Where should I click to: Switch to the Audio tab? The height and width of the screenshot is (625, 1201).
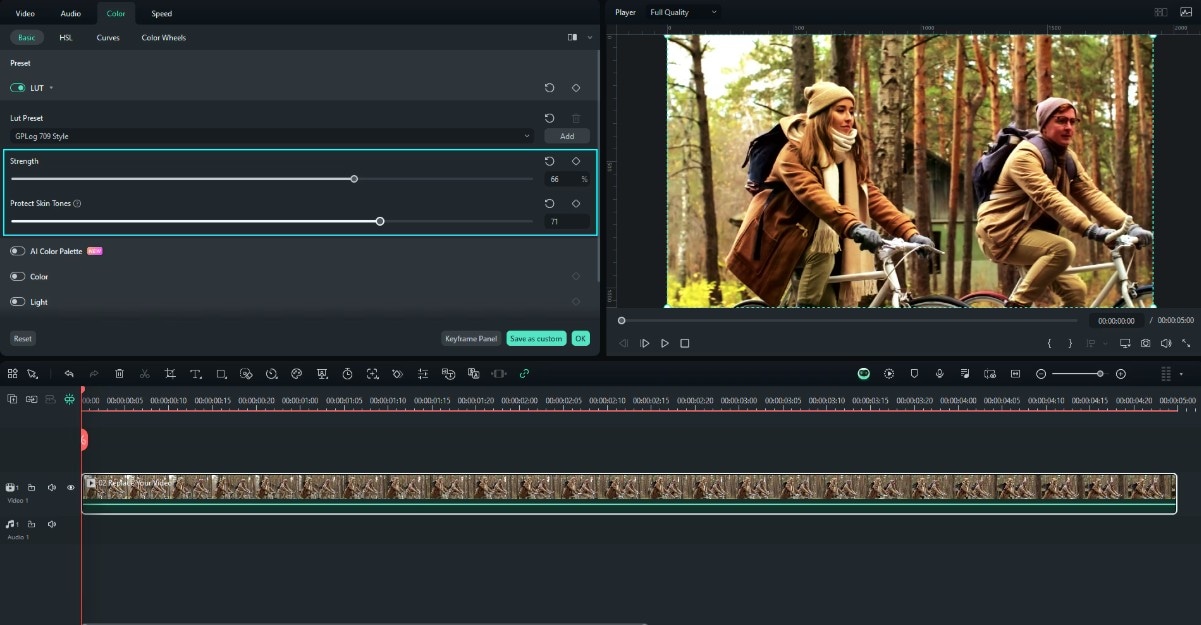click(x=71, y=13)
